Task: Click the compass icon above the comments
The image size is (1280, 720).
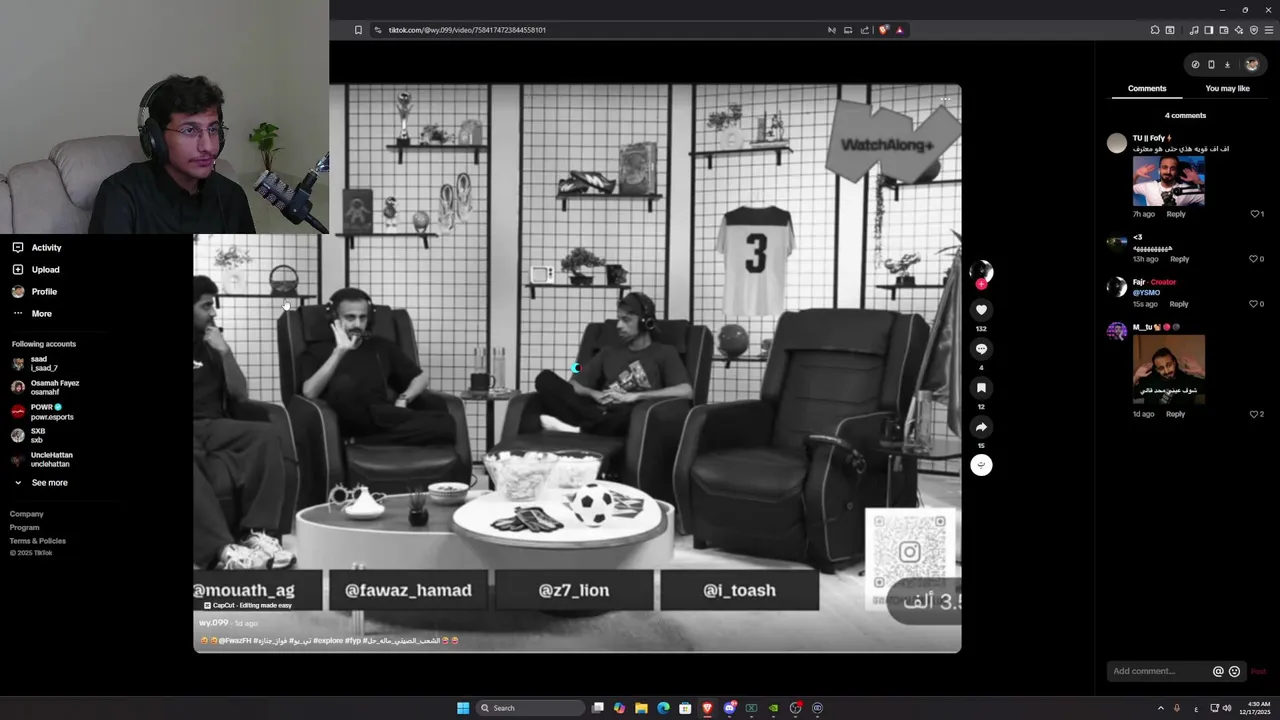Action: pyautogui.click(x=1195, y=65)
